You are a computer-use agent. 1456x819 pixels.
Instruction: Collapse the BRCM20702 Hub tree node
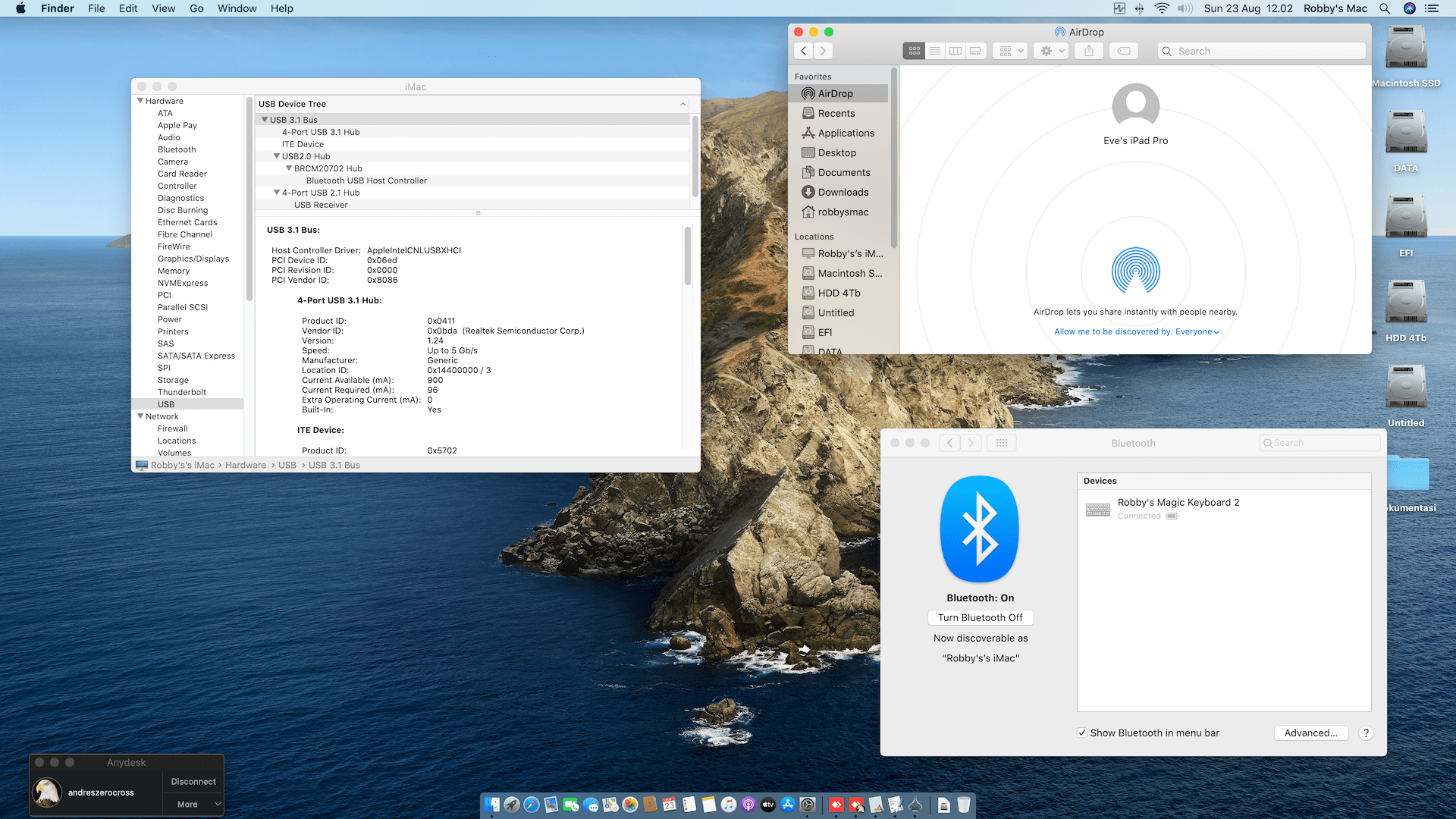pyautogui.click(x=289, y=168)
